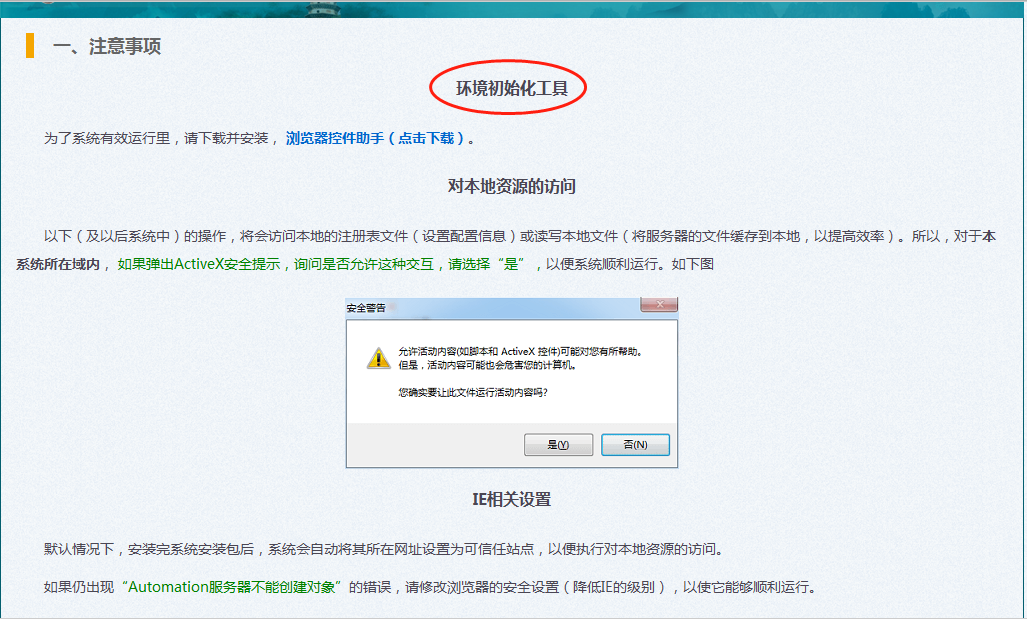Click the IE相关设置 subheading

click(x=511, y=499)
